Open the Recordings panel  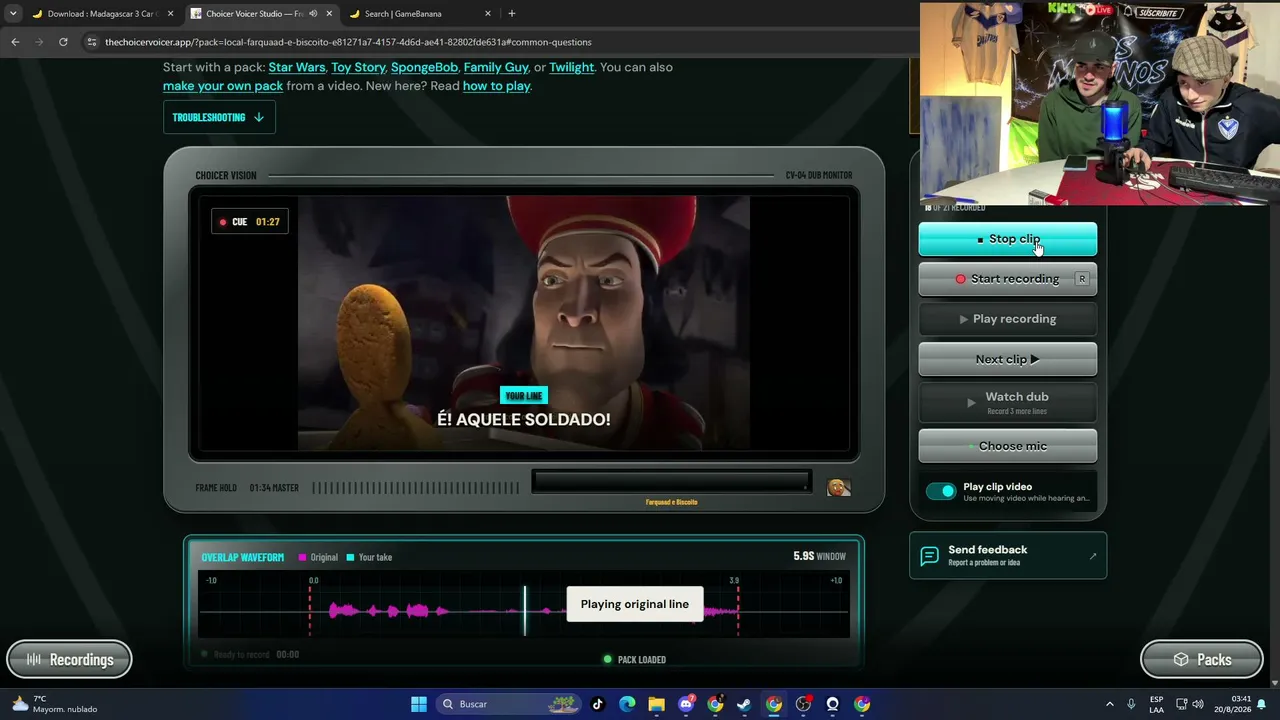(x=69, y=660)
